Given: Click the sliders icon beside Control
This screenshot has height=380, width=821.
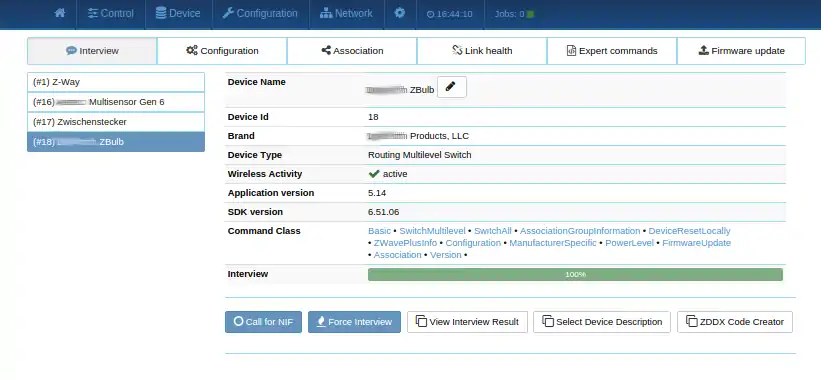Looking at the screenshot, I should pyautogui.click(x=93, y=14).
